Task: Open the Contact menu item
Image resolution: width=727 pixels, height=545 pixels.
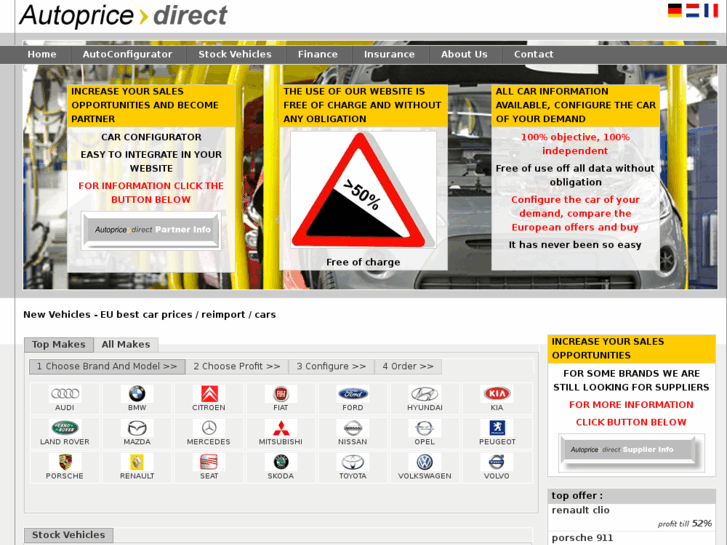Action: click(534, 54)
